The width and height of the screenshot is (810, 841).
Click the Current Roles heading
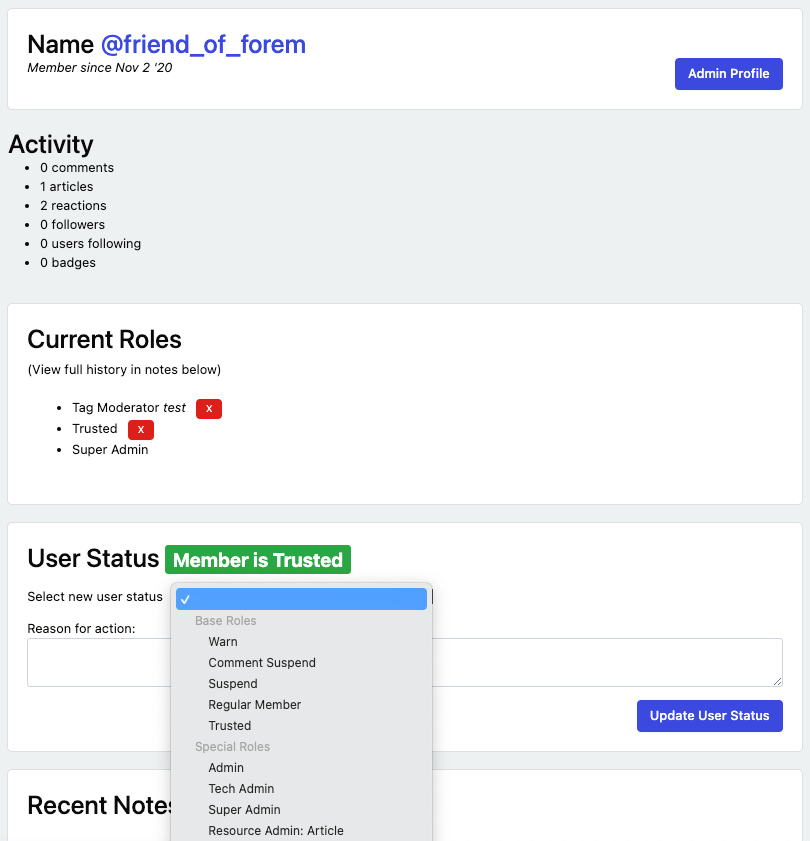tap(104, 339)
